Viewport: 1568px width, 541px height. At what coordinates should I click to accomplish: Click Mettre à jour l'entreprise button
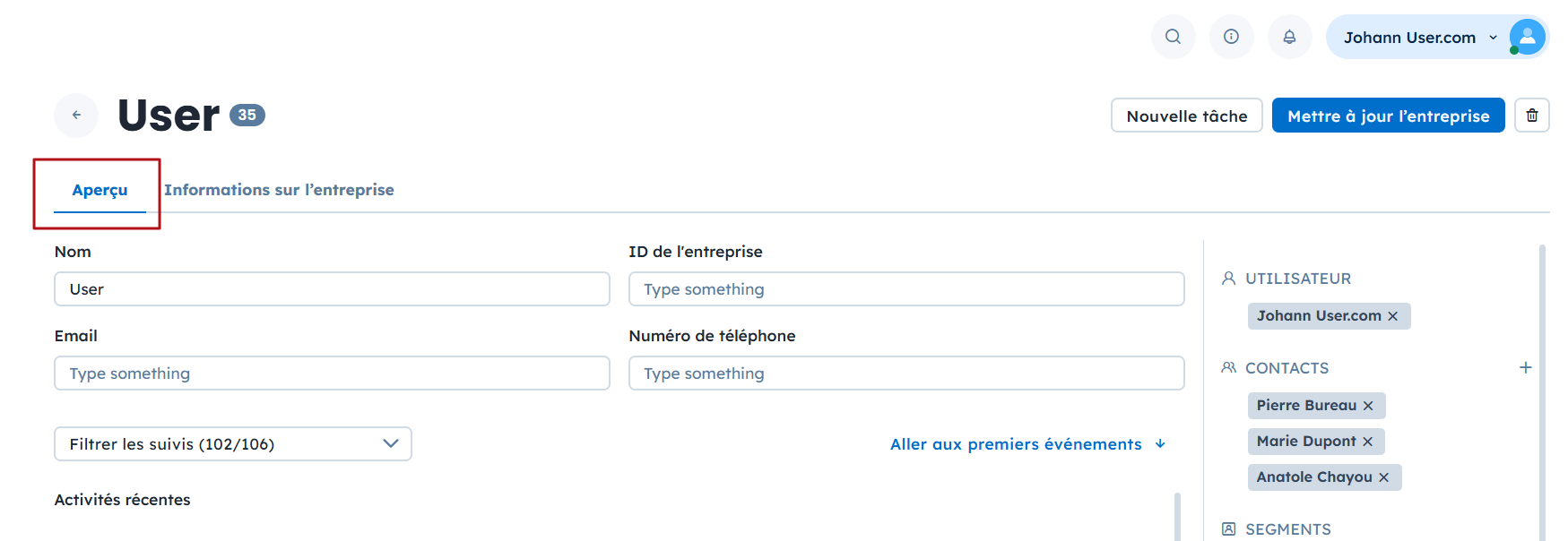click(x=1388, y=116)
